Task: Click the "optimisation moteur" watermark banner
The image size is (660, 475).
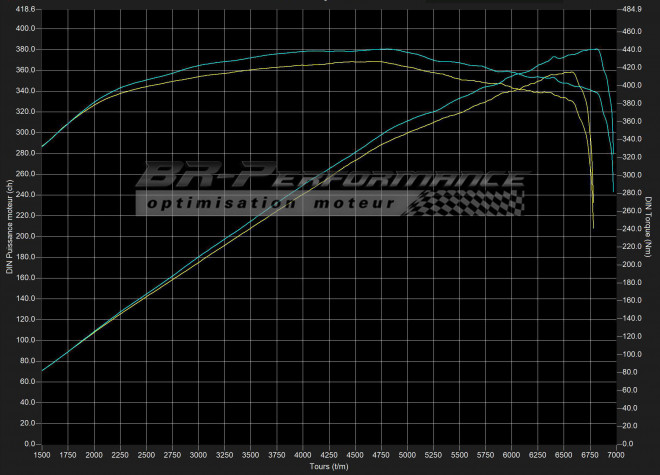Action: click(x=270, y=203)
